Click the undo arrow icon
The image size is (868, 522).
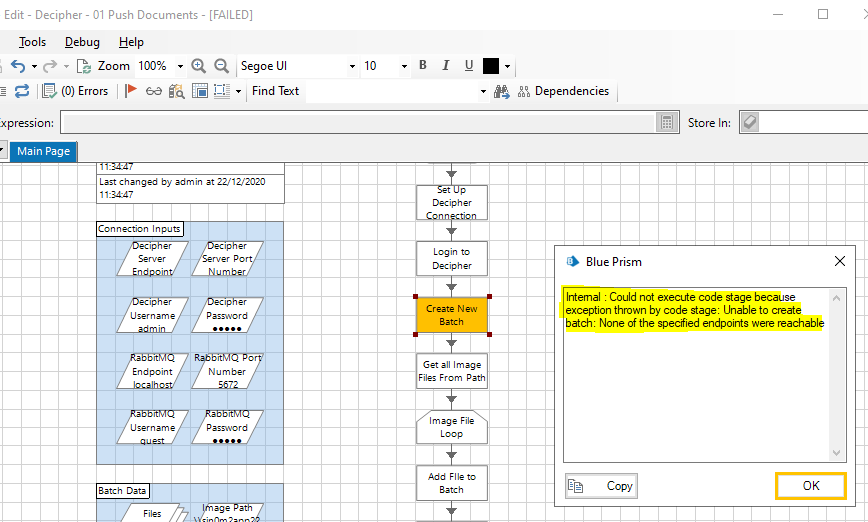click(17, 66)
